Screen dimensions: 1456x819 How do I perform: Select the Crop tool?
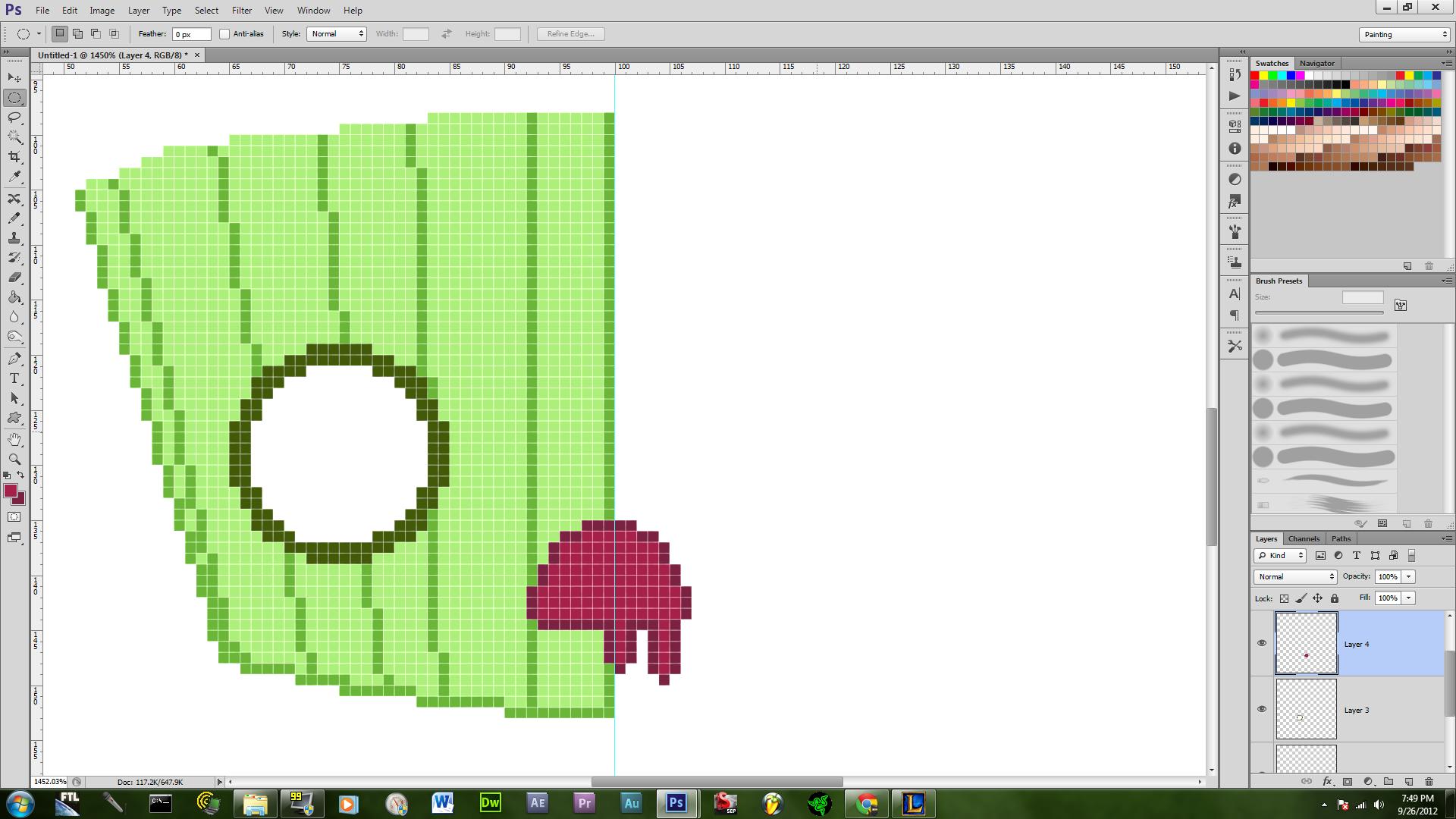tap(14, 157)
